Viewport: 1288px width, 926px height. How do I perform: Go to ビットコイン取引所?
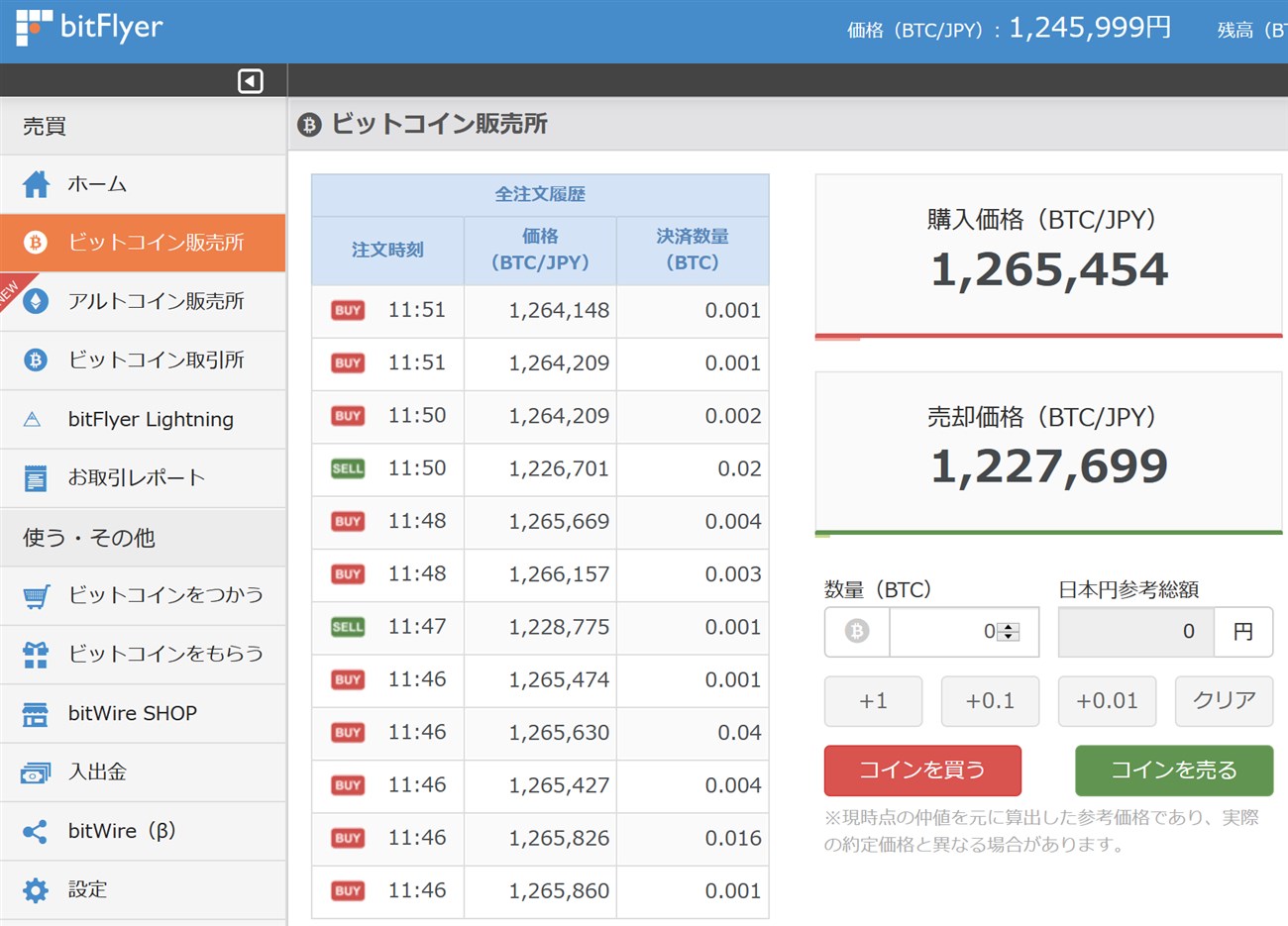click(143, 360)
